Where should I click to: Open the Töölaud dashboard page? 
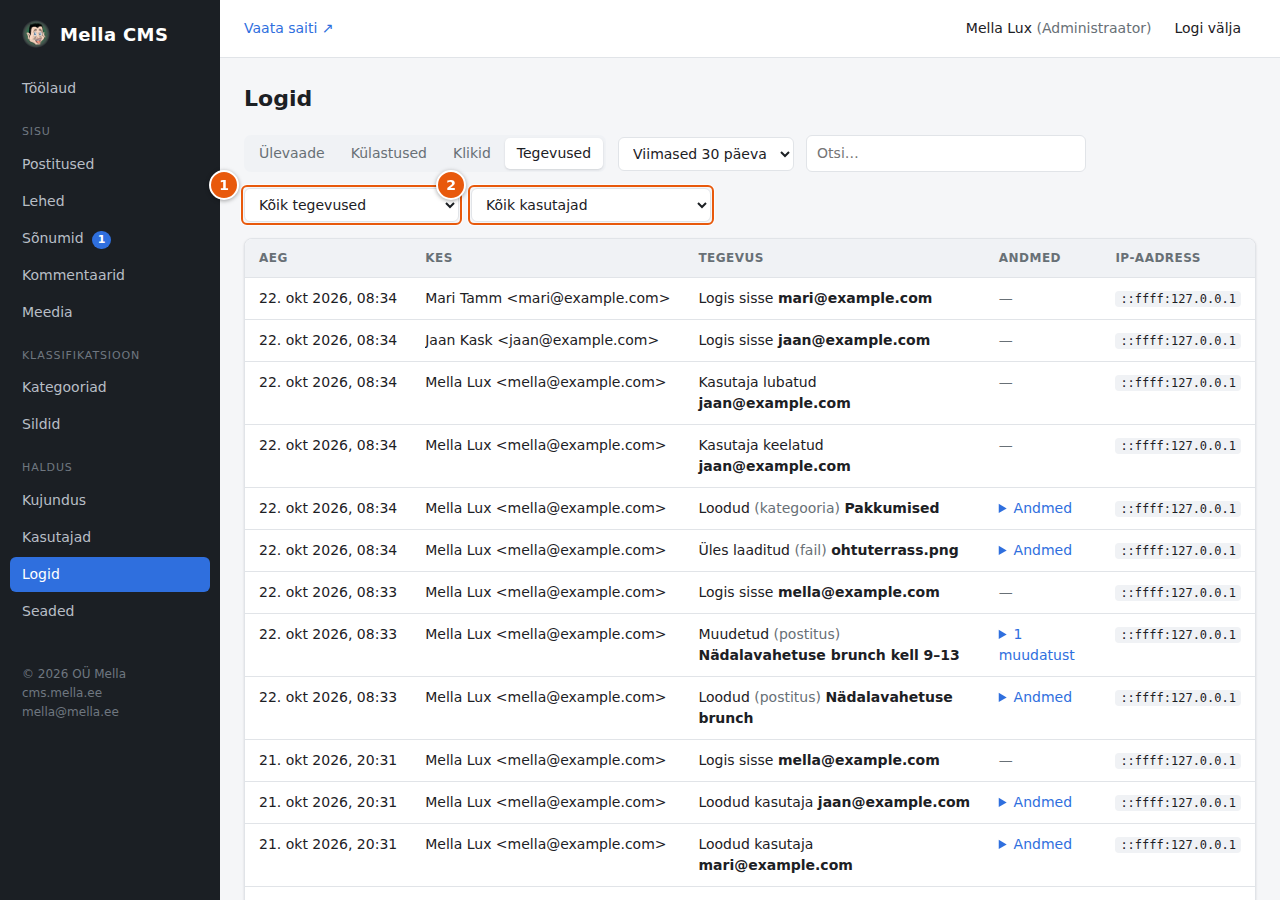[x=110, y=88]
